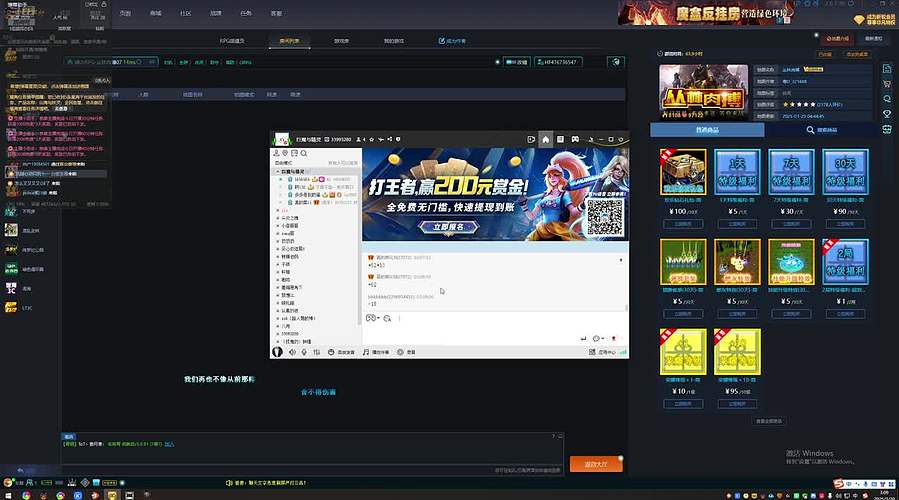Select the 1天 特级福利 item thumbnail

click(x=737, y=172)
